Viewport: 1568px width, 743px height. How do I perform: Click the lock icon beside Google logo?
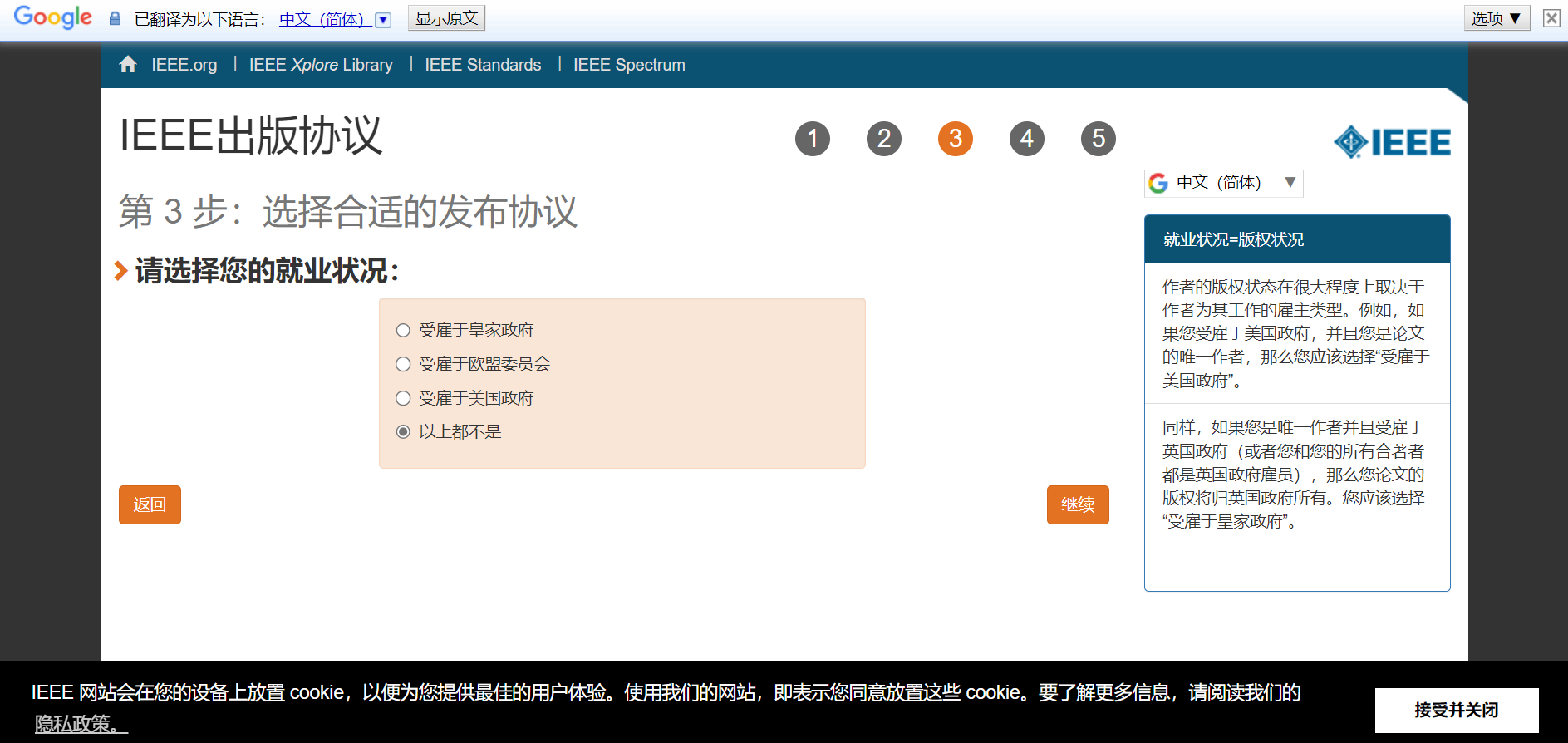click(115, 18)
